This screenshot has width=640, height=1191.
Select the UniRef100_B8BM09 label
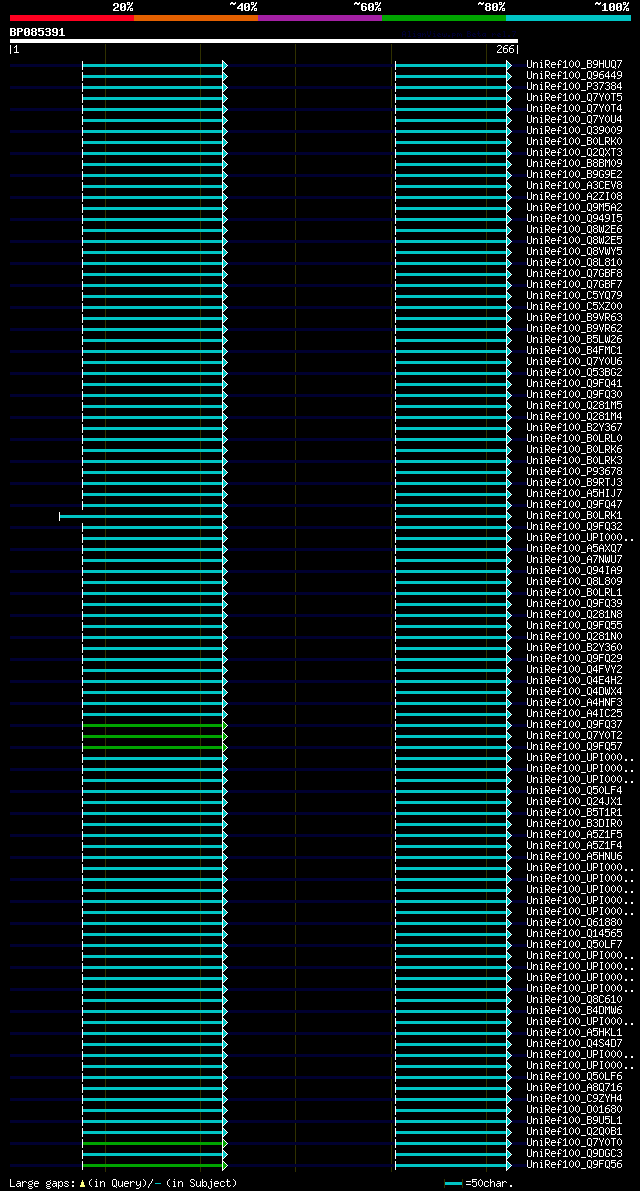tap(574, 163)
